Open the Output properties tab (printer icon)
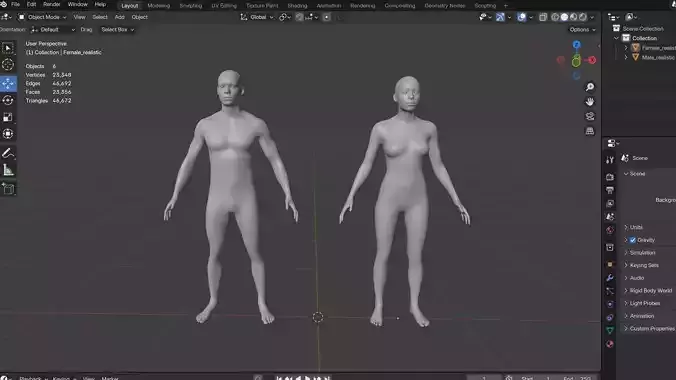676x380 pixels. pyautogui.click(x=610, y=190)
